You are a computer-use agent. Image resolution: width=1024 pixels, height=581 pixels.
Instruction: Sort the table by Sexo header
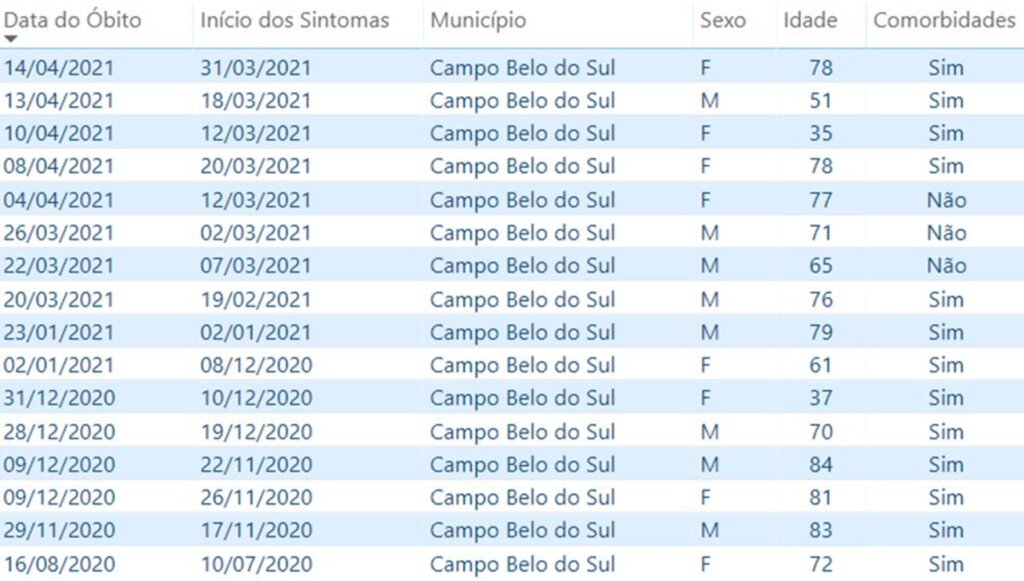tap(723, 20)
